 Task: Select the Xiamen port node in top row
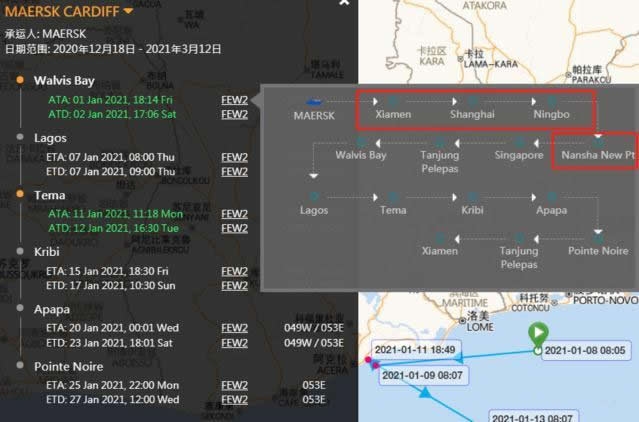[x=392, y=102]
